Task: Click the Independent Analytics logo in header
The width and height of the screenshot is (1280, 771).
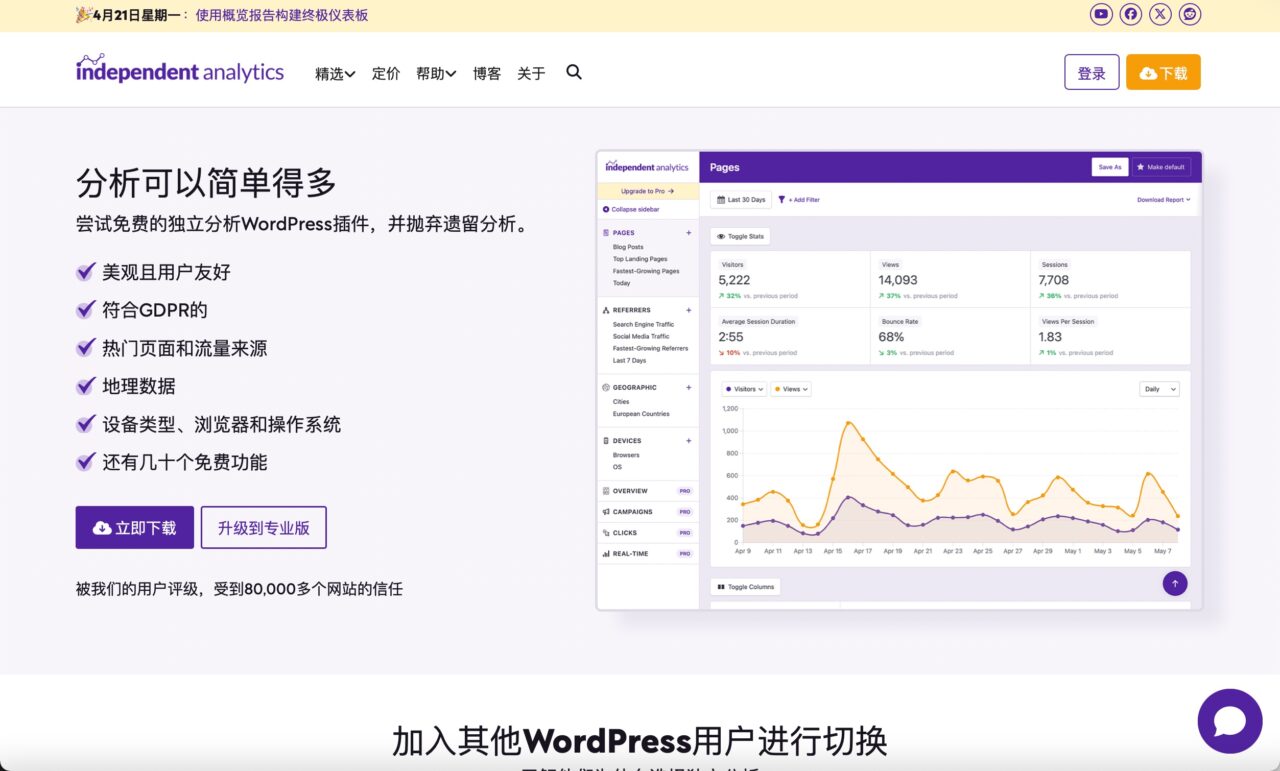Action: pyautogui.click(x=180, y=69)
